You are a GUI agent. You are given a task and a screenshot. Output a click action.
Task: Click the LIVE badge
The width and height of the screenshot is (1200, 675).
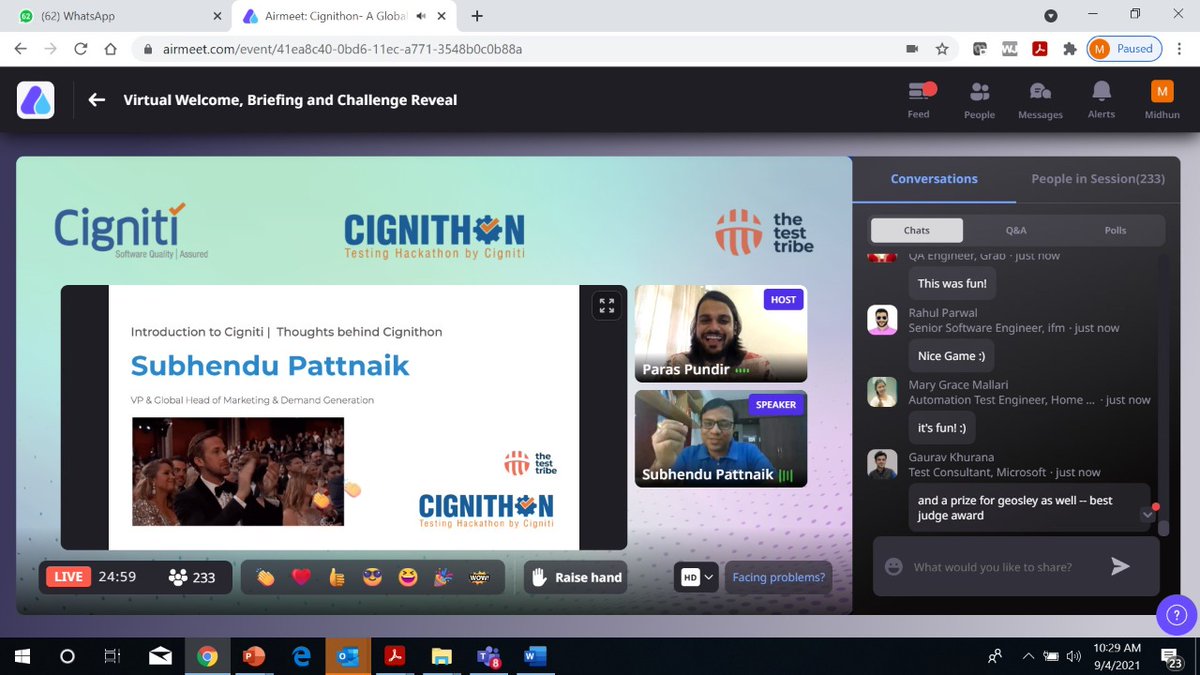tap(69, 577)
